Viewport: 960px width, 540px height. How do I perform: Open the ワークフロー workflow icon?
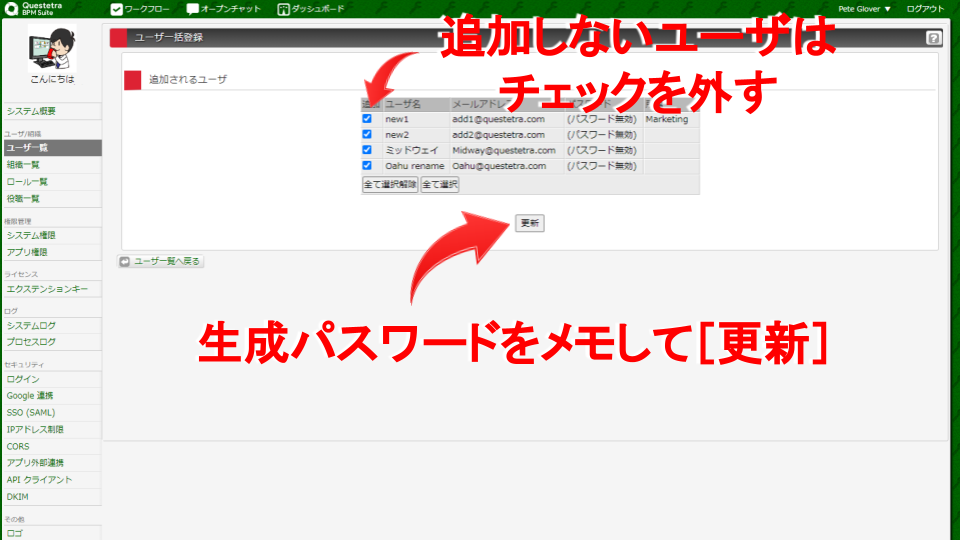coord(116,9)
